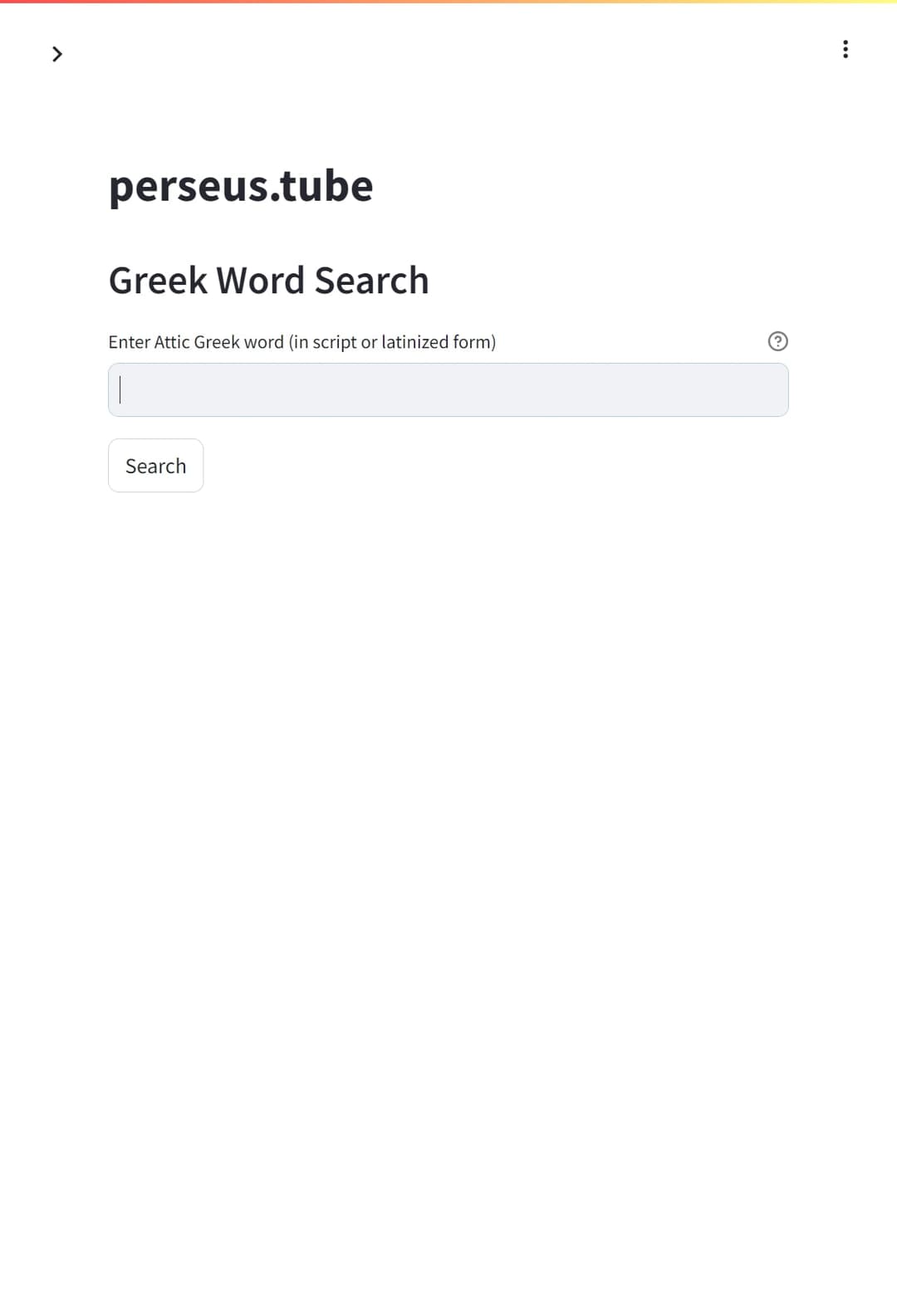This screenshot has width=897, height=1316.
Task: Open the sidebar navigation chevron
Action: click(x=57, y=54)
